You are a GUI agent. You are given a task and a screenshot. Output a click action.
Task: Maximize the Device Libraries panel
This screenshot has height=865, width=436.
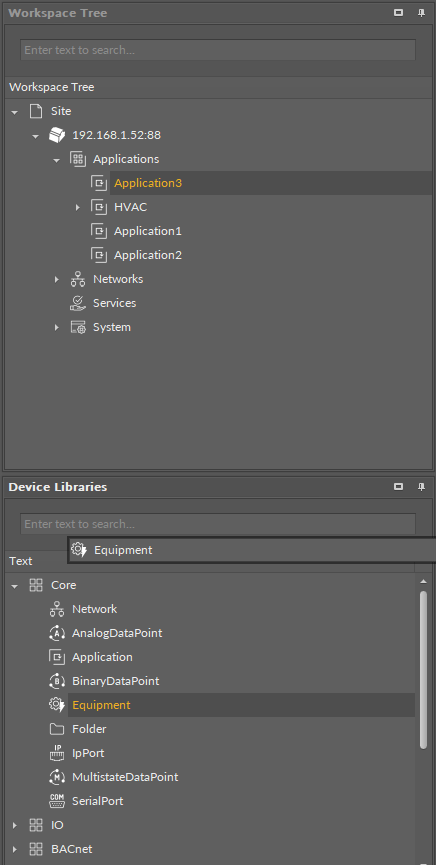click(398, 487)
